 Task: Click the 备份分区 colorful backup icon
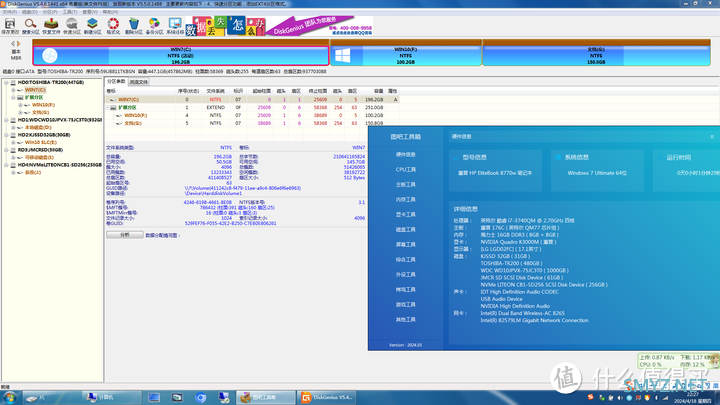(154, 26)
